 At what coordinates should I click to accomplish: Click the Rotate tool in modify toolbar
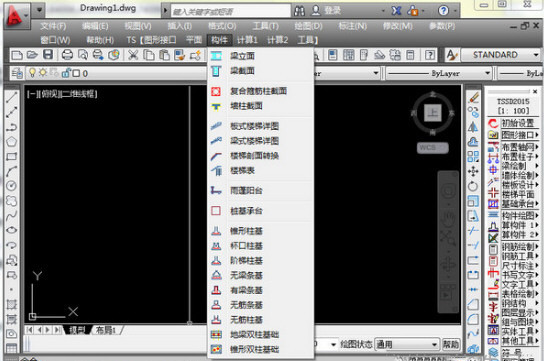473,186
